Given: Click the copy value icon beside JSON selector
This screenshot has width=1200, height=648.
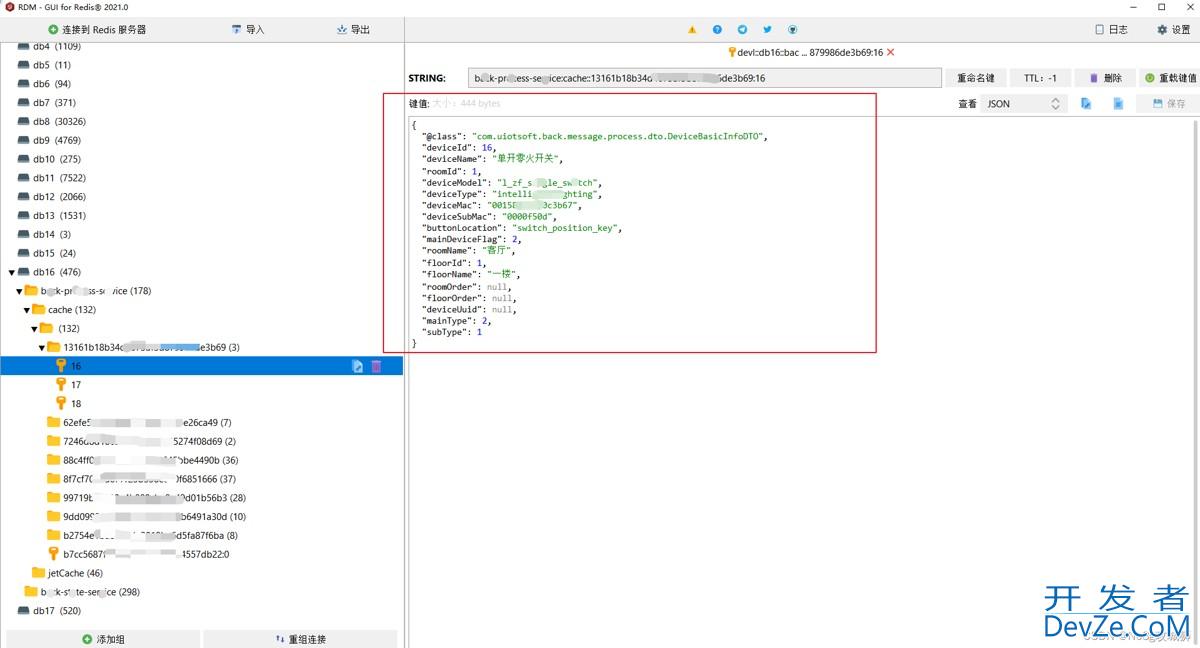Looking at the screenshot, I should click(1086, 104).
